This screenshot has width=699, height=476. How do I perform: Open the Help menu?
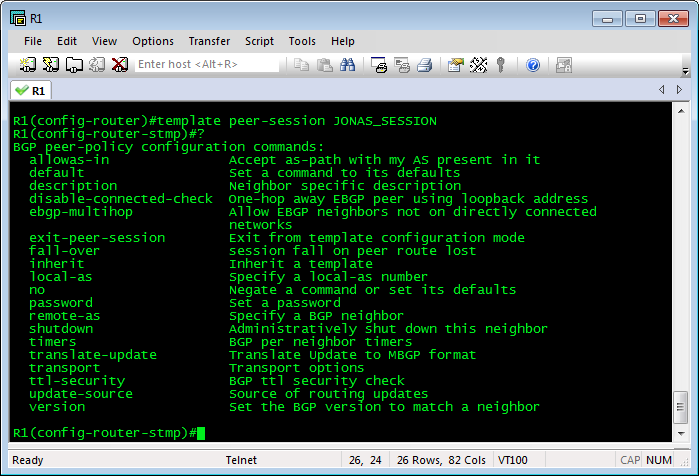click(342, 41)
